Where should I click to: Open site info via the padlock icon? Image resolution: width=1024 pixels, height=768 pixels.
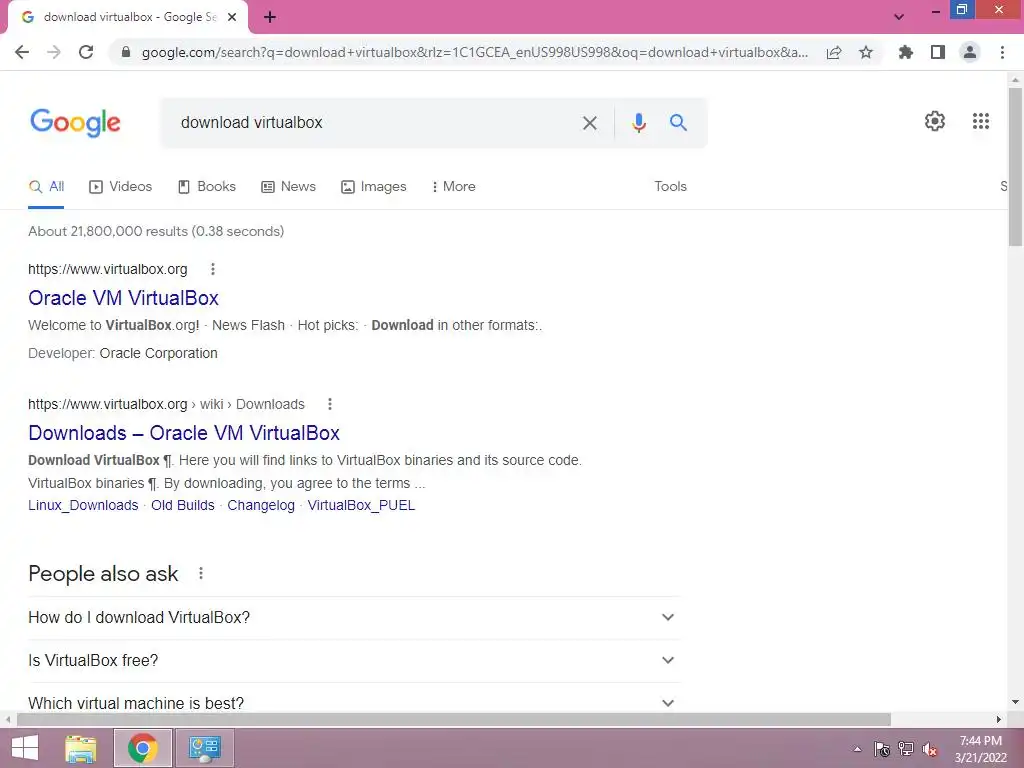tap(126, 52)
